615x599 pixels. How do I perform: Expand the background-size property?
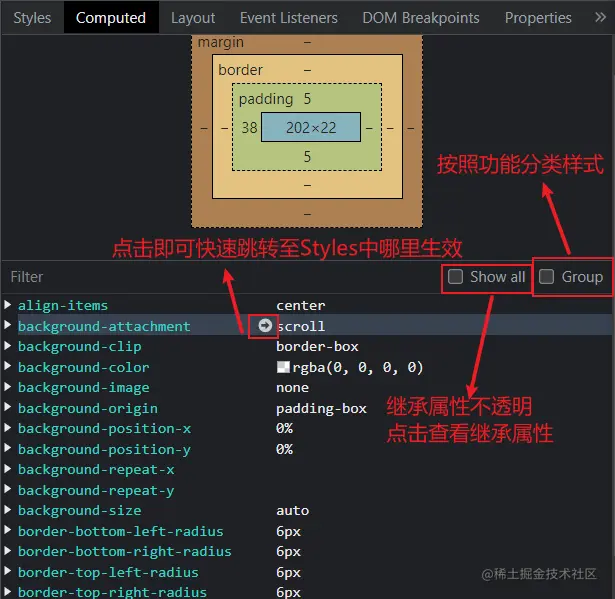click(x=7, y=510)
